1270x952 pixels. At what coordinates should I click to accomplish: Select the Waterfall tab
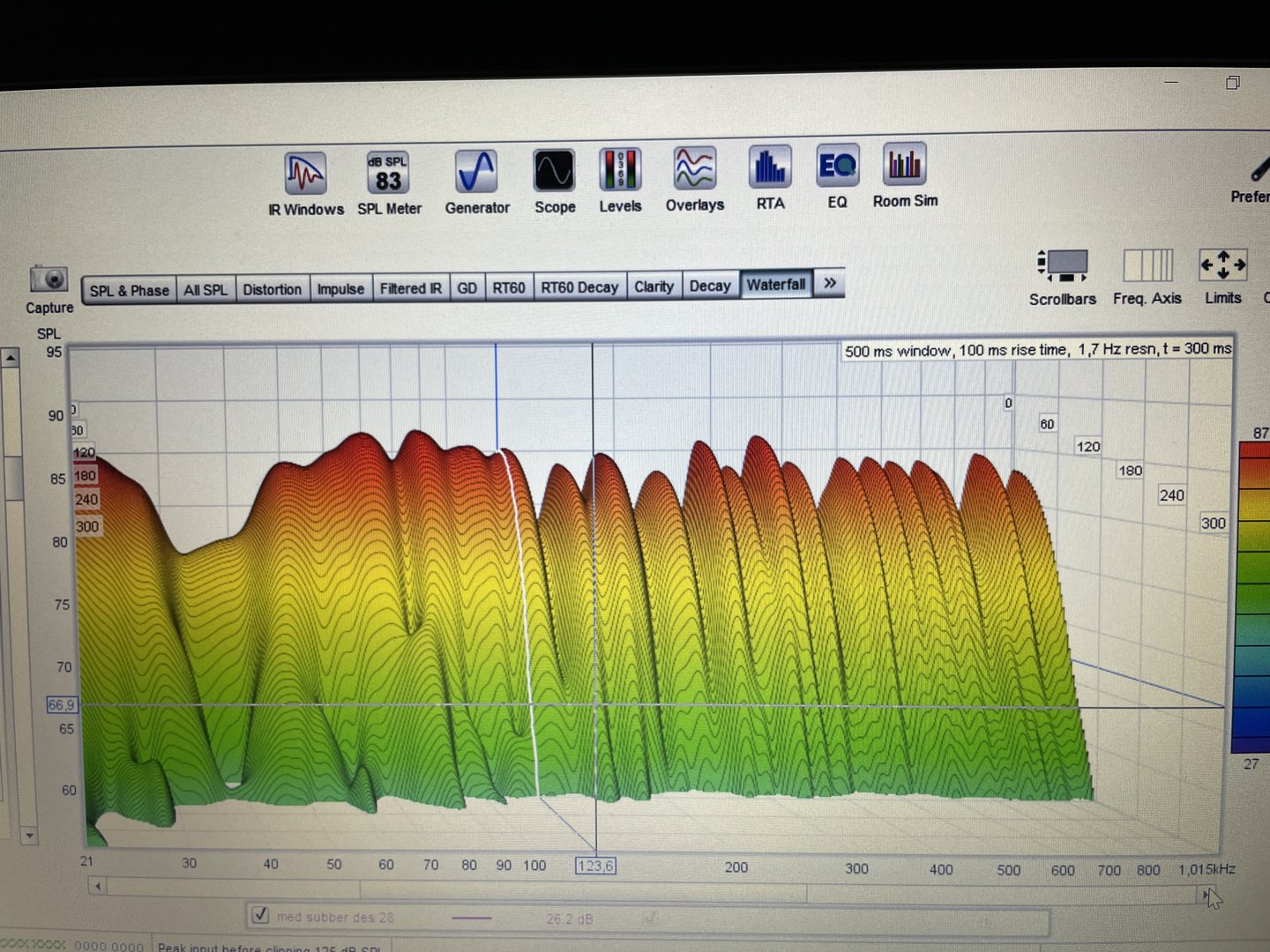[776, 285]
